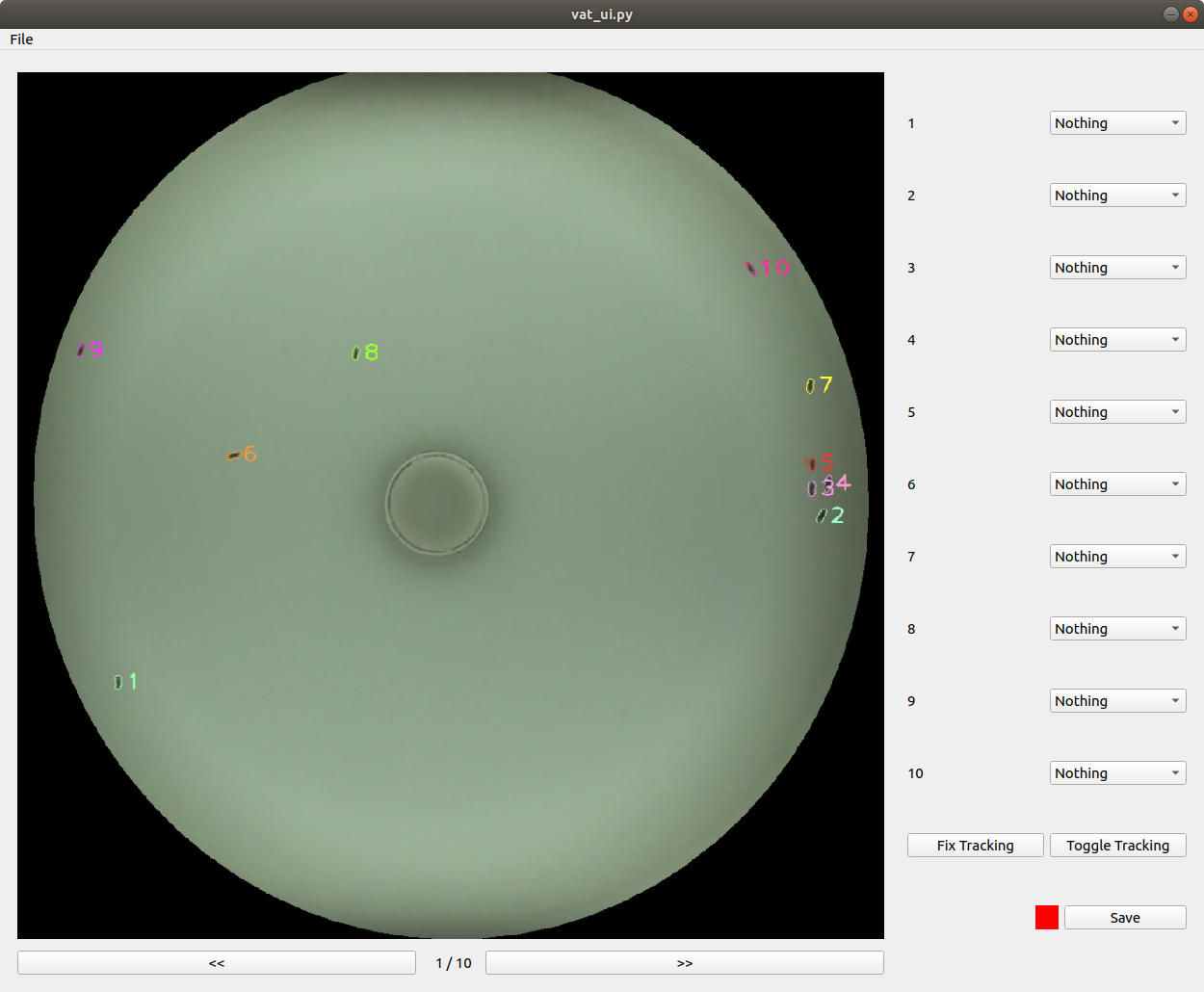Open the dropdown for track 7
This screenshot has height=992, width=1204.
(x=1117, y=557)
